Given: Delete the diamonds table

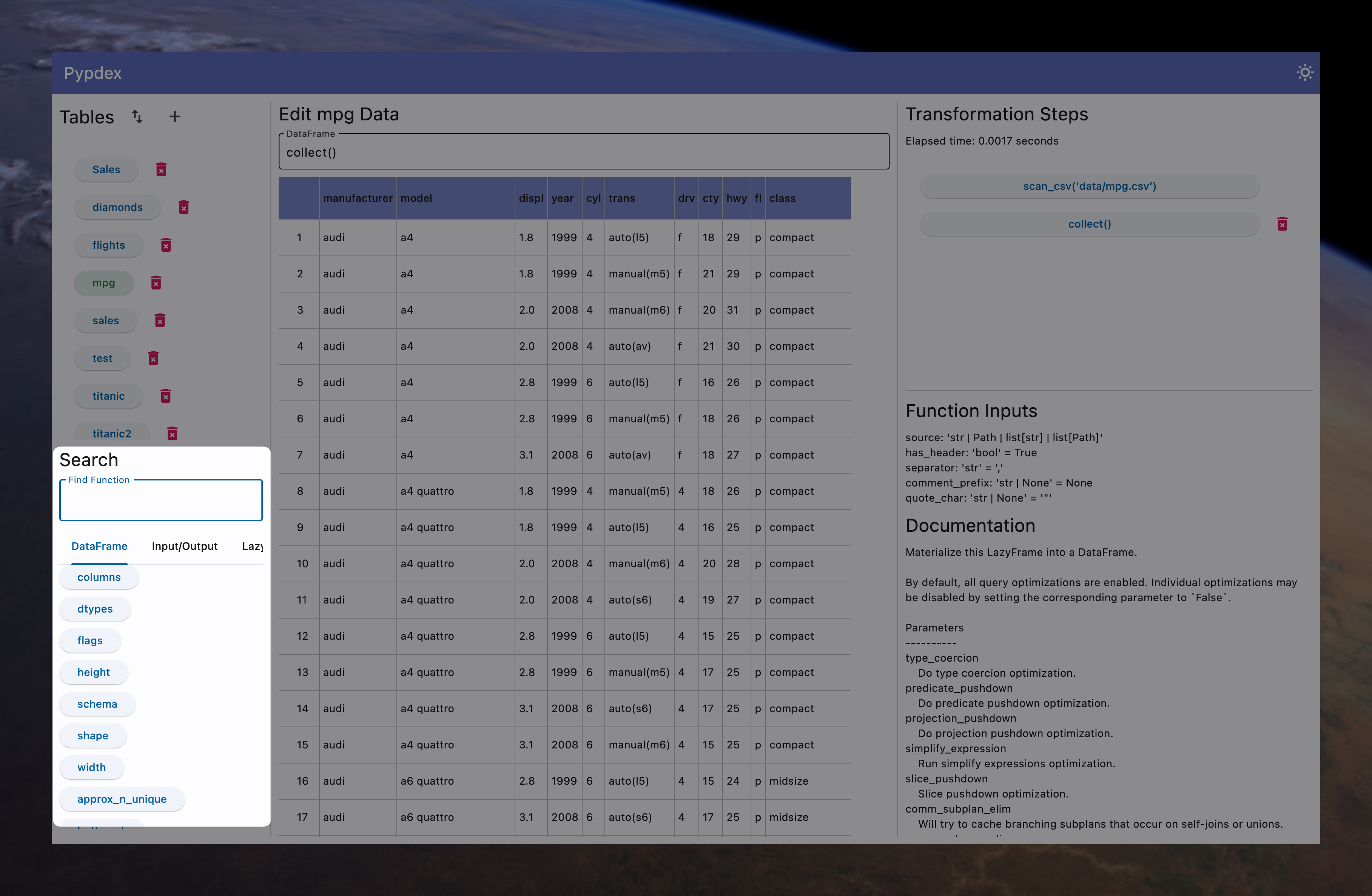Looking at the screenshot, I should coord(183,208).
